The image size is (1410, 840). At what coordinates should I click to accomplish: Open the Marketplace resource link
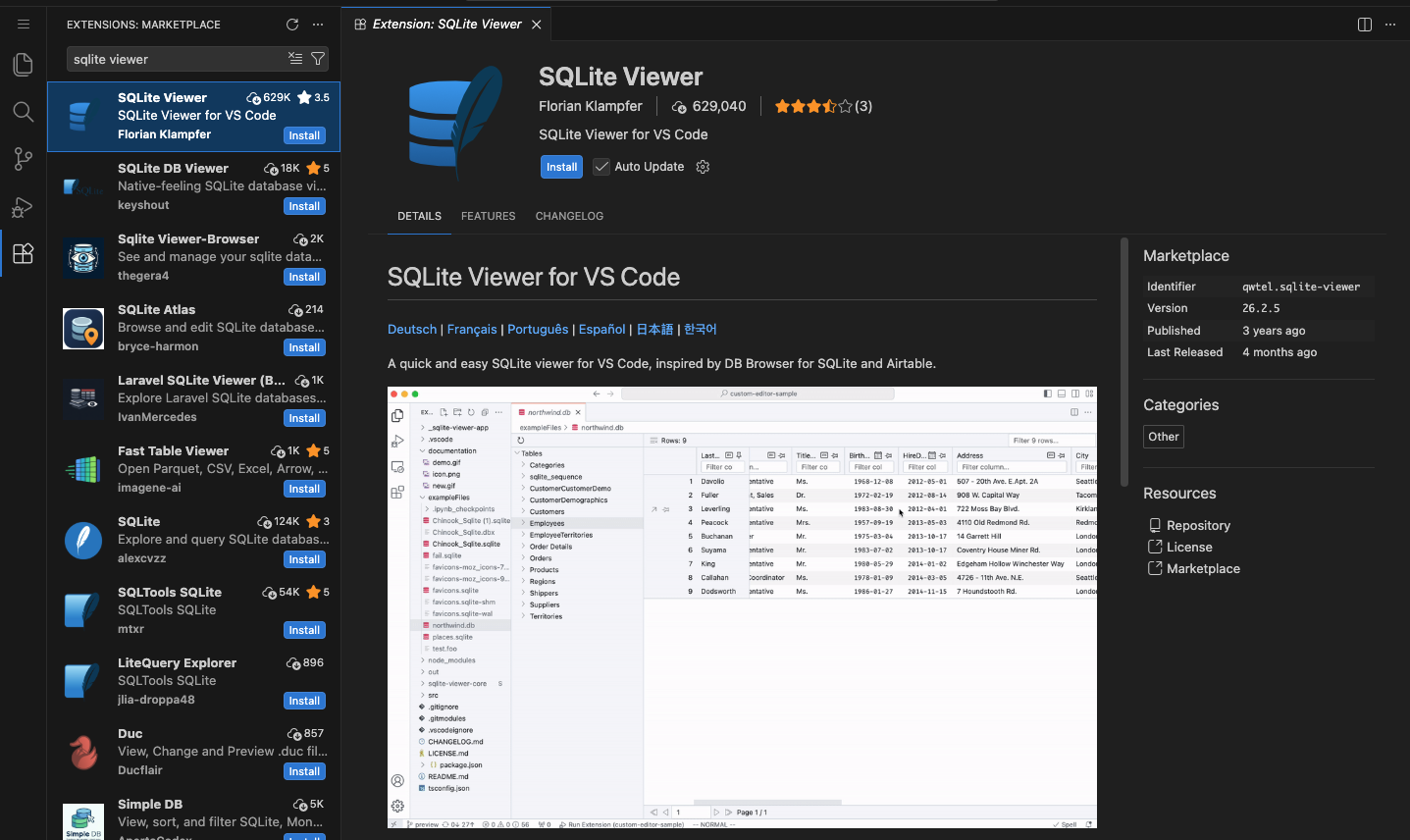click(1203, 569)
